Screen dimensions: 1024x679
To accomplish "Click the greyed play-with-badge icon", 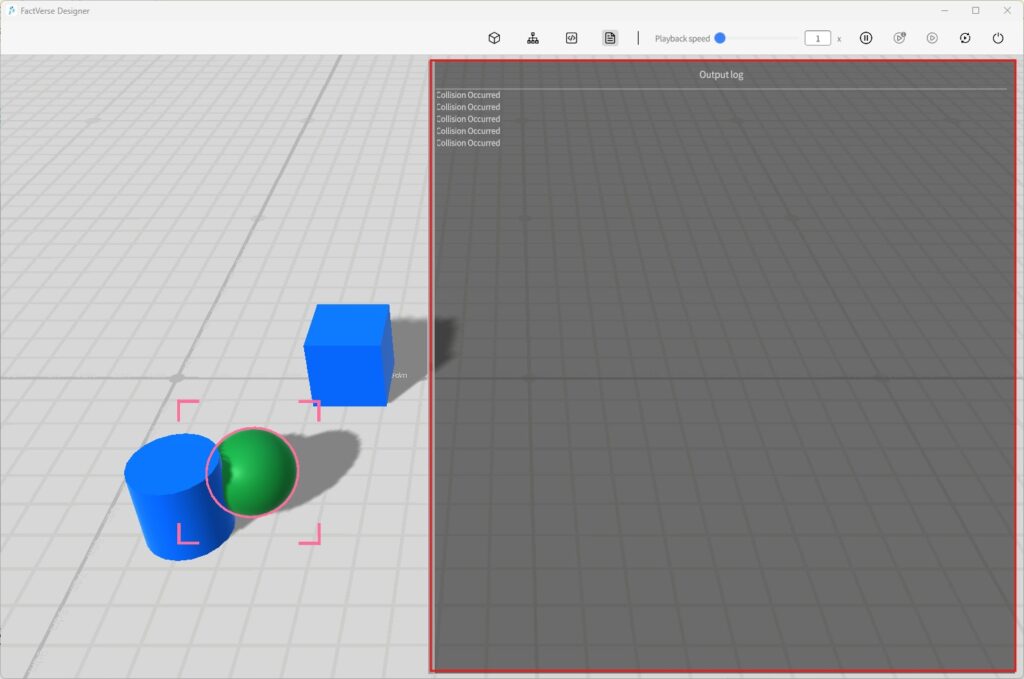I will [x=900, y=38].
